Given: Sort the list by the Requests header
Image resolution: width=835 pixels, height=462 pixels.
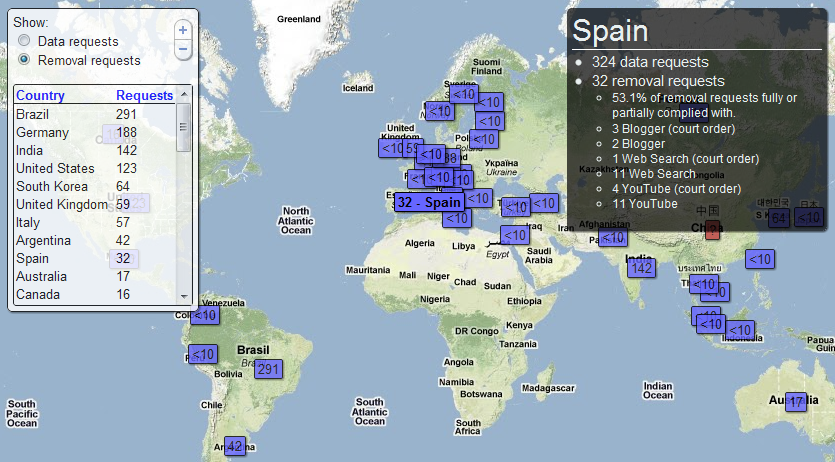Looking at the screenshot, I should [144, 95].
